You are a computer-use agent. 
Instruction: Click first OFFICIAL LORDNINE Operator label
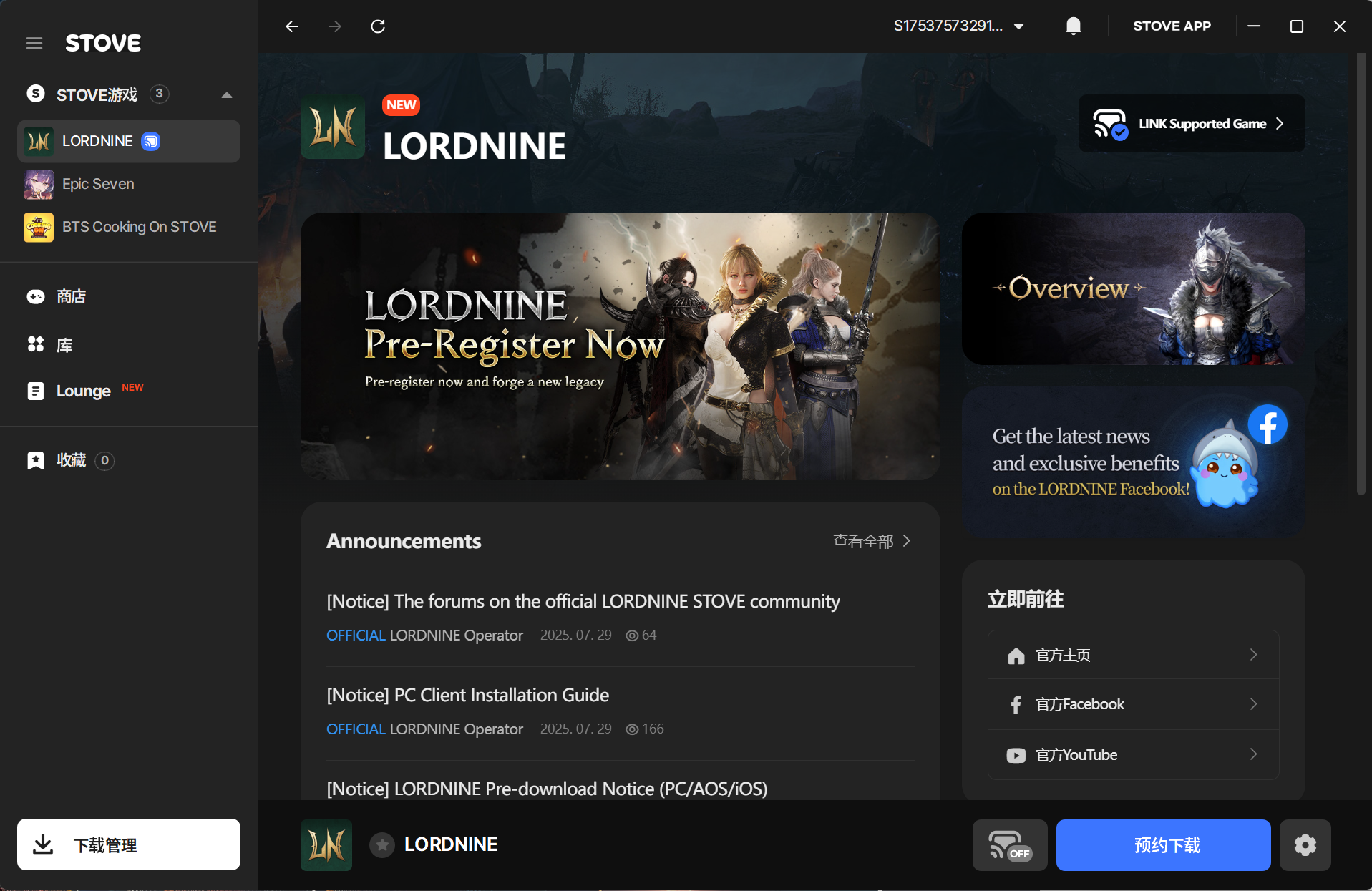pos(424,636)
